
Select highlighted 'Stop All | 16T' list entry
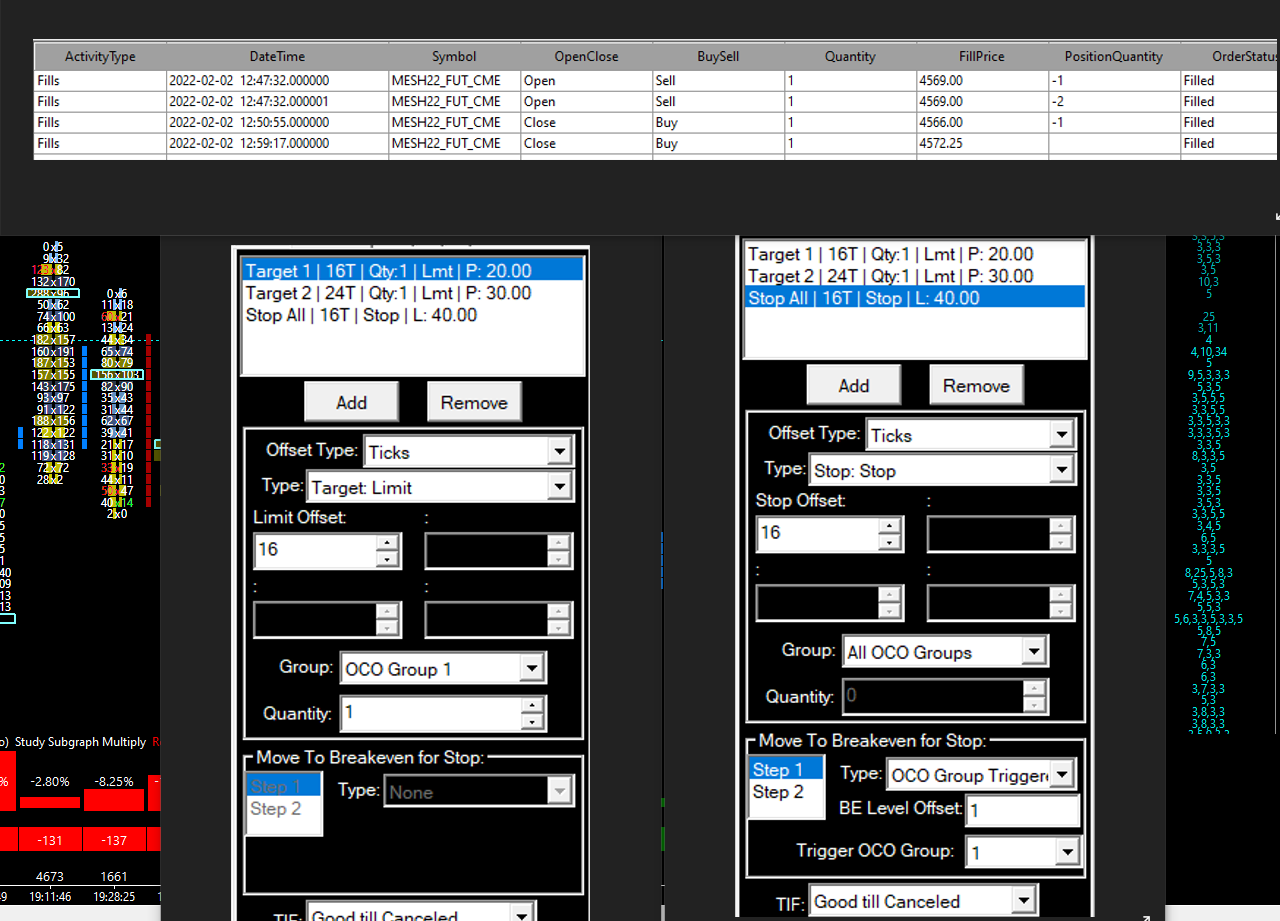point(915,298)
